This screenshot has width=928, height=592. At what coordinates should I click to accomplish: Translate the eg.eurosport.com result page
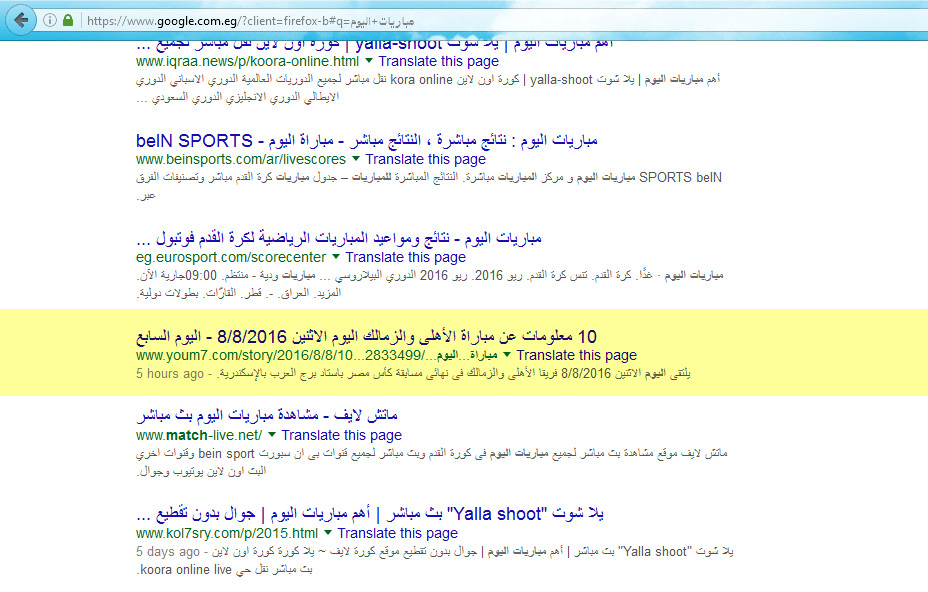(x=405, y=258)
